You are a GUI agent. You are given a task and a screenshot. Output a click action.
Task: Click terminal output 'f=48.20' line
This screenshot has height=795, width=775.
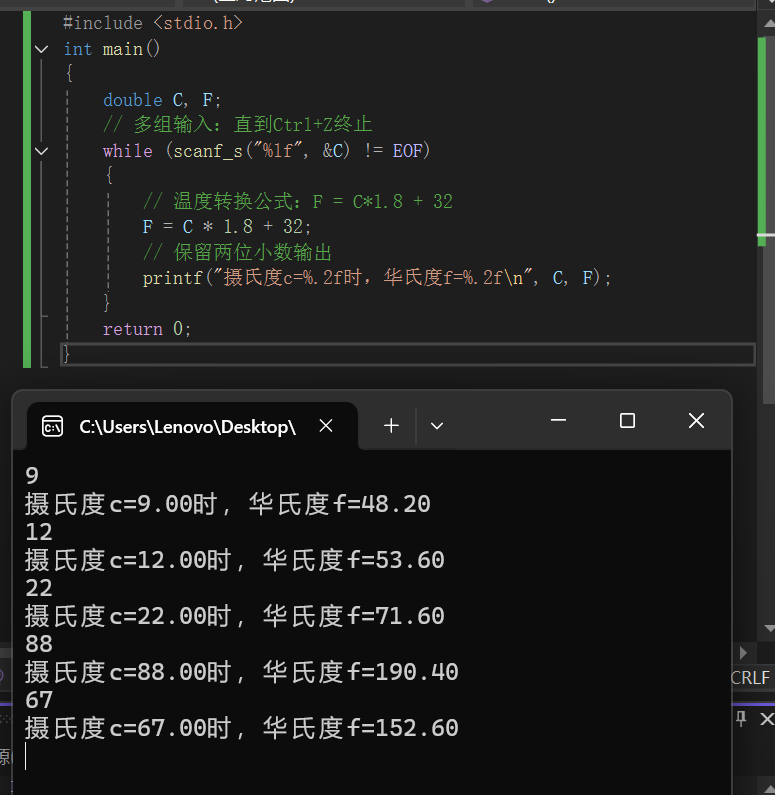228,504
